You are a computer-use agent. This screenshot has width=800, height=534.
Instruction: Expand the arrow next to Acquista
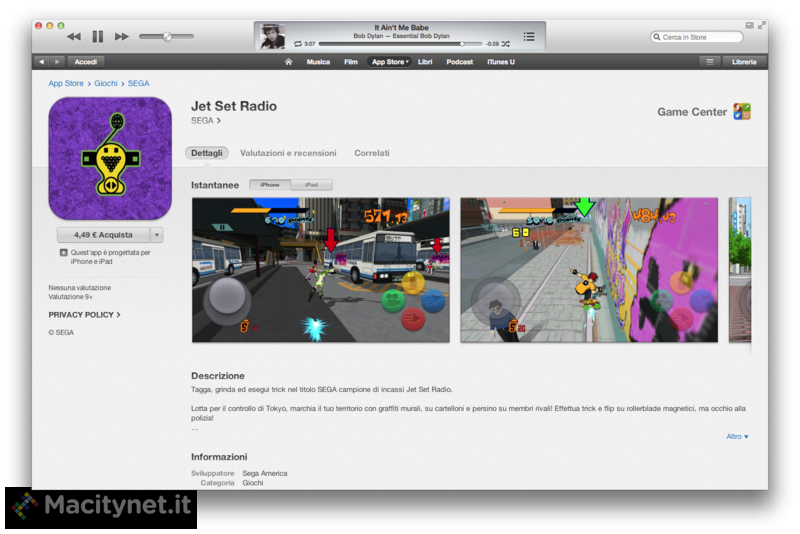(157, 235)
